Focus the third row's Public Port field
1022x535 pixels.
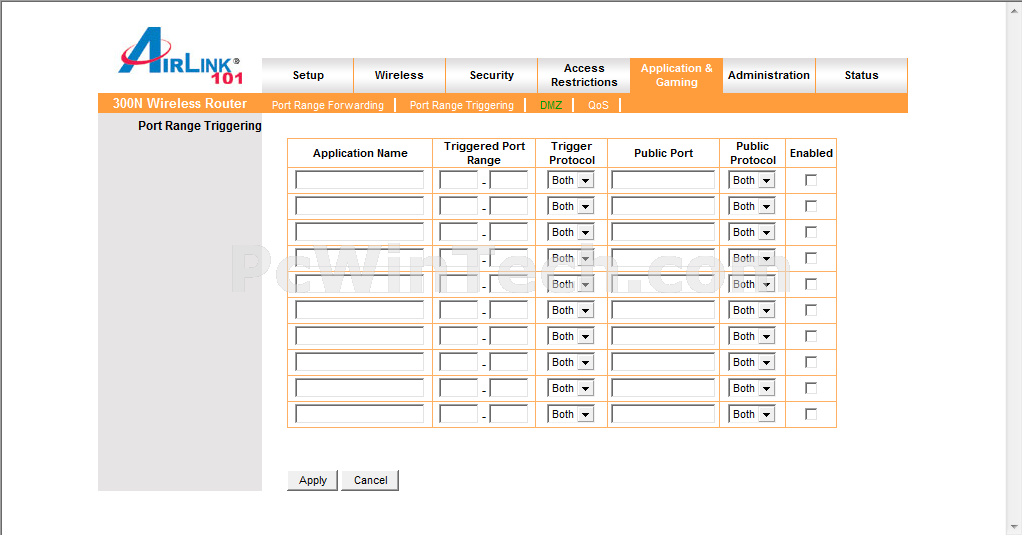point(664,232)
